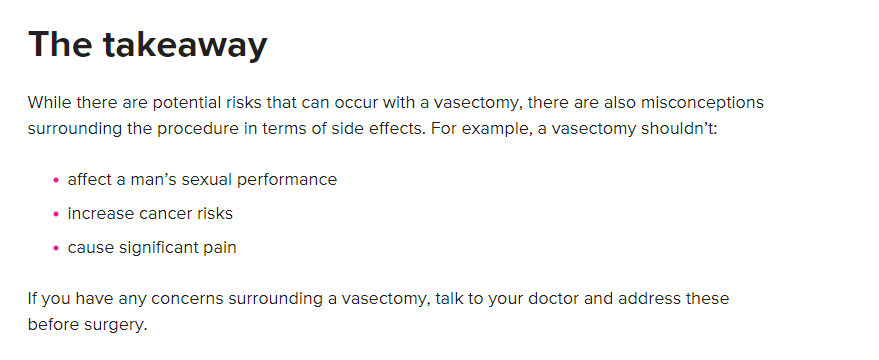Viewport: 879px width, 360px height.
Task: Click the pink bullet before "cause significant pain"
Action: click(55, 248)
